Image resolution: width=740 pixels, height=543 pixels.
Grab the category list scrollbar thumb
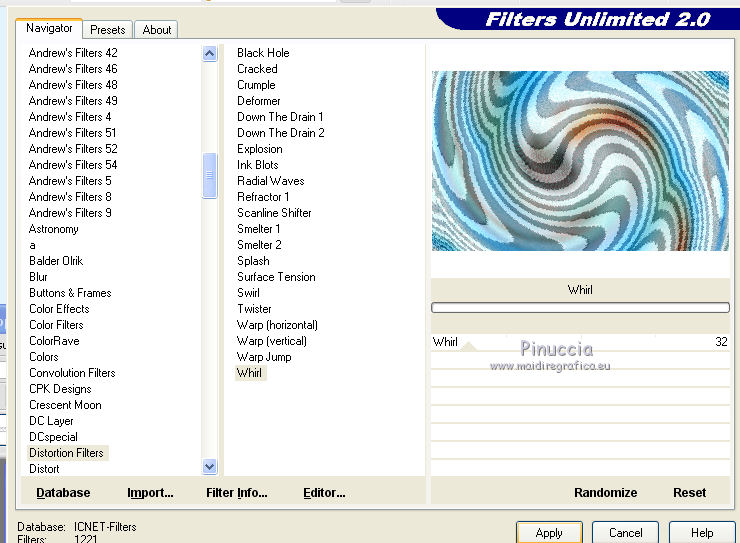[x=210, y=175]
